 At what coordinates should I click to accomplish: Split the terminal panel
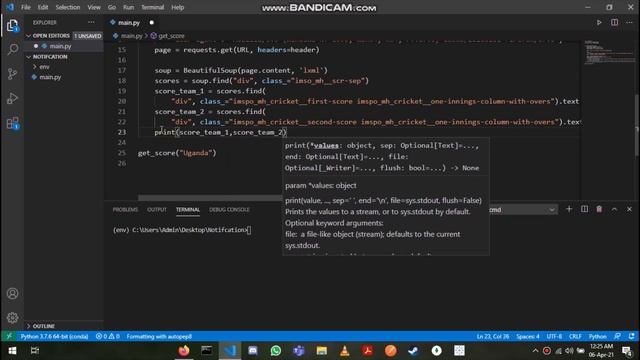click(584, 209)
